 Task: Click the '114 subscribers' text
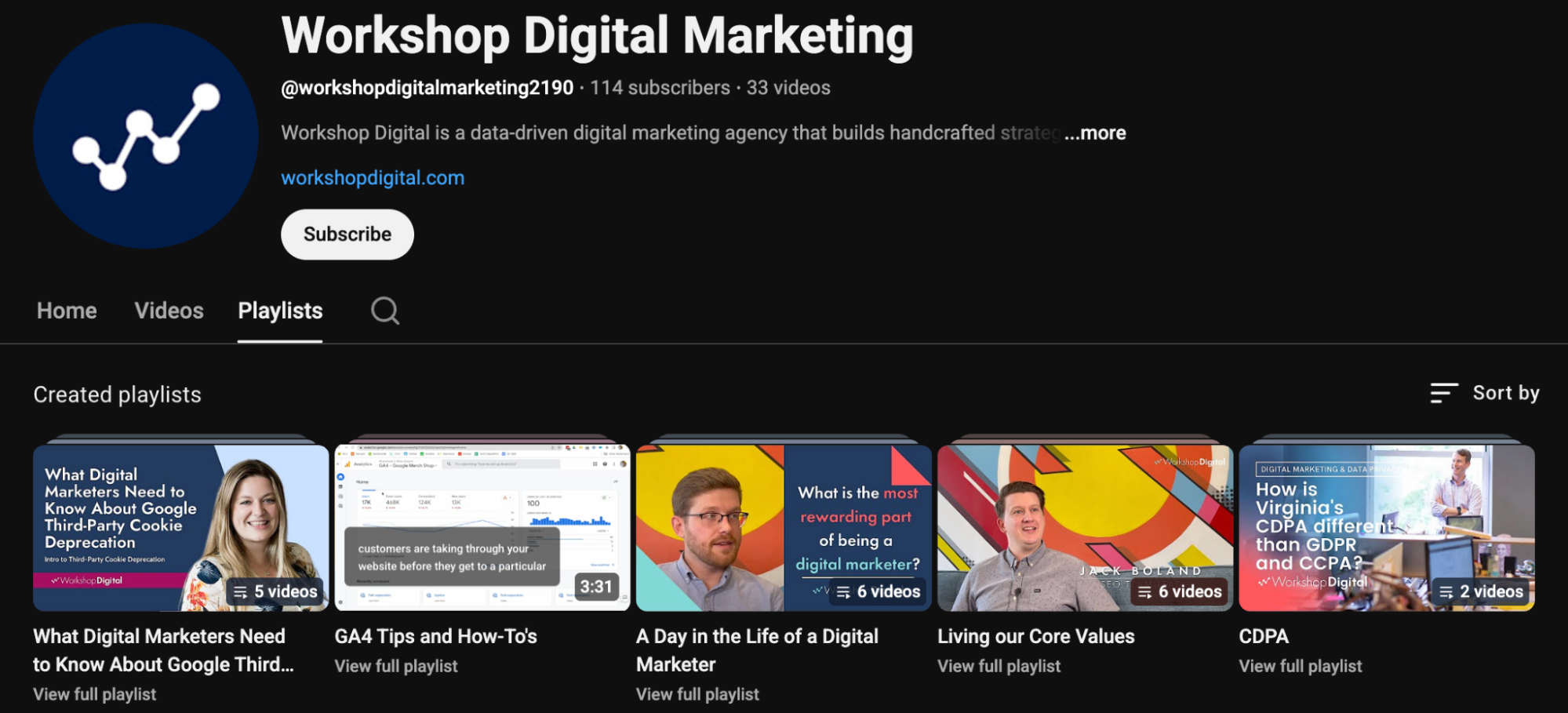coord(660,88)
